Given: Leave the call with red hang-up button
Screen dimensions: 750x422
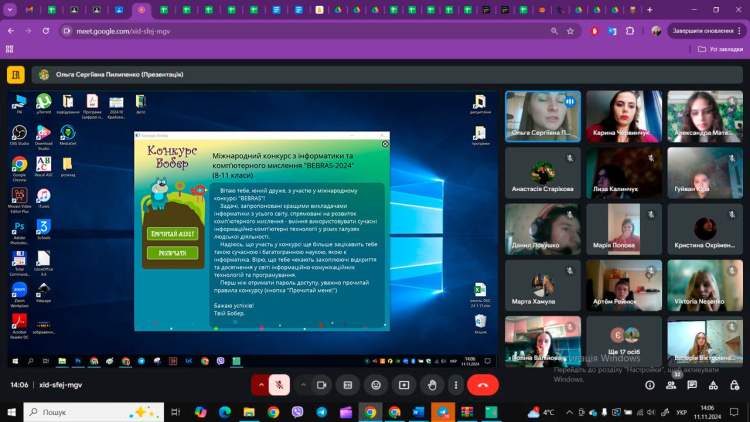Looking at the screenshot, I should point(483,385).
